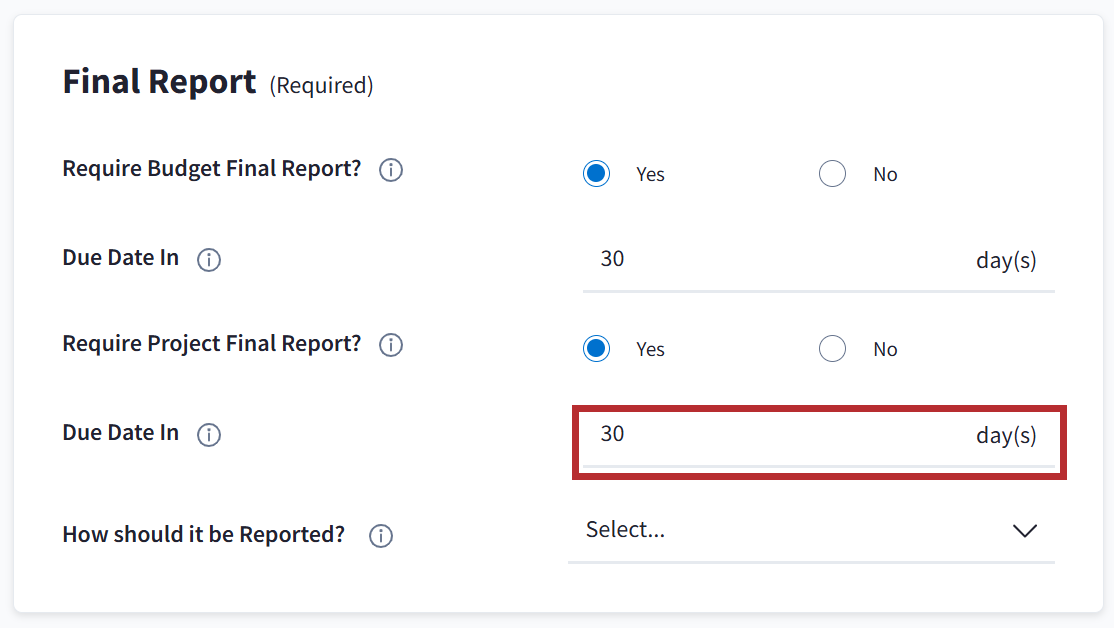Click the How should it be Reported label

point(204,534)
